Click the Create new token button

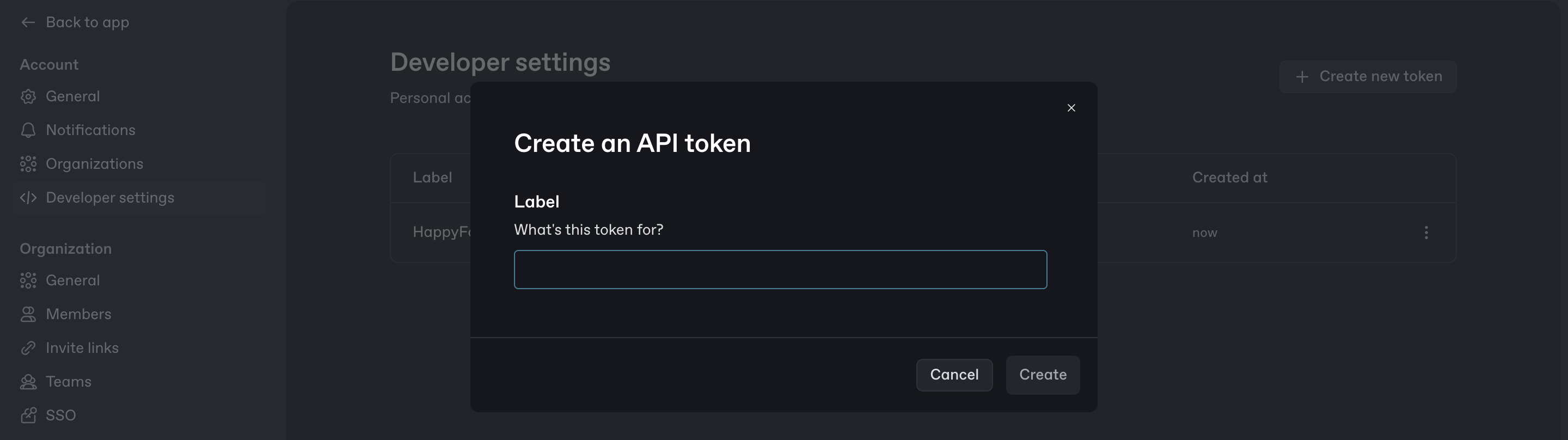1368,77
